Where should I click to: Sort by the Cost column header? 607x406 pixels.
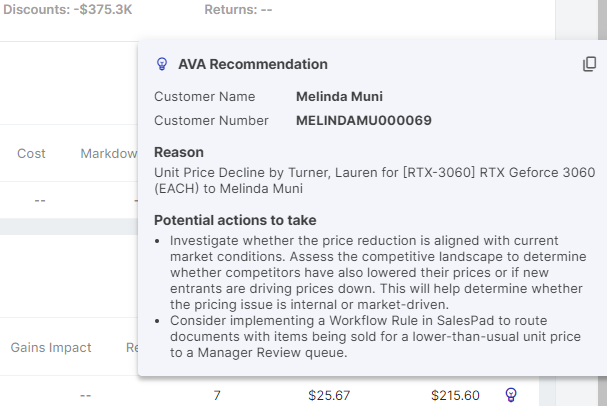(x=31, y=154)
